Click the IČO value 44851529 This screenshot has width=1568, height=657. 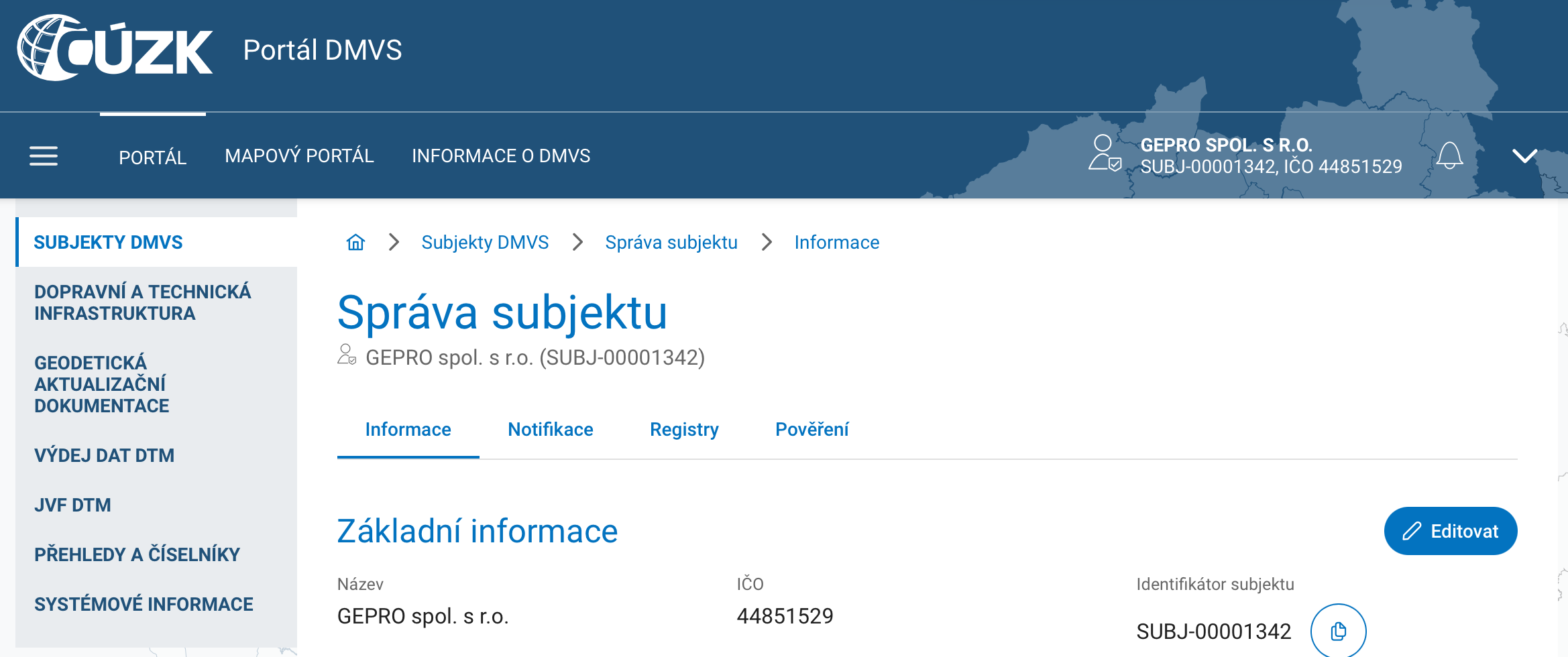click(785, 616)
